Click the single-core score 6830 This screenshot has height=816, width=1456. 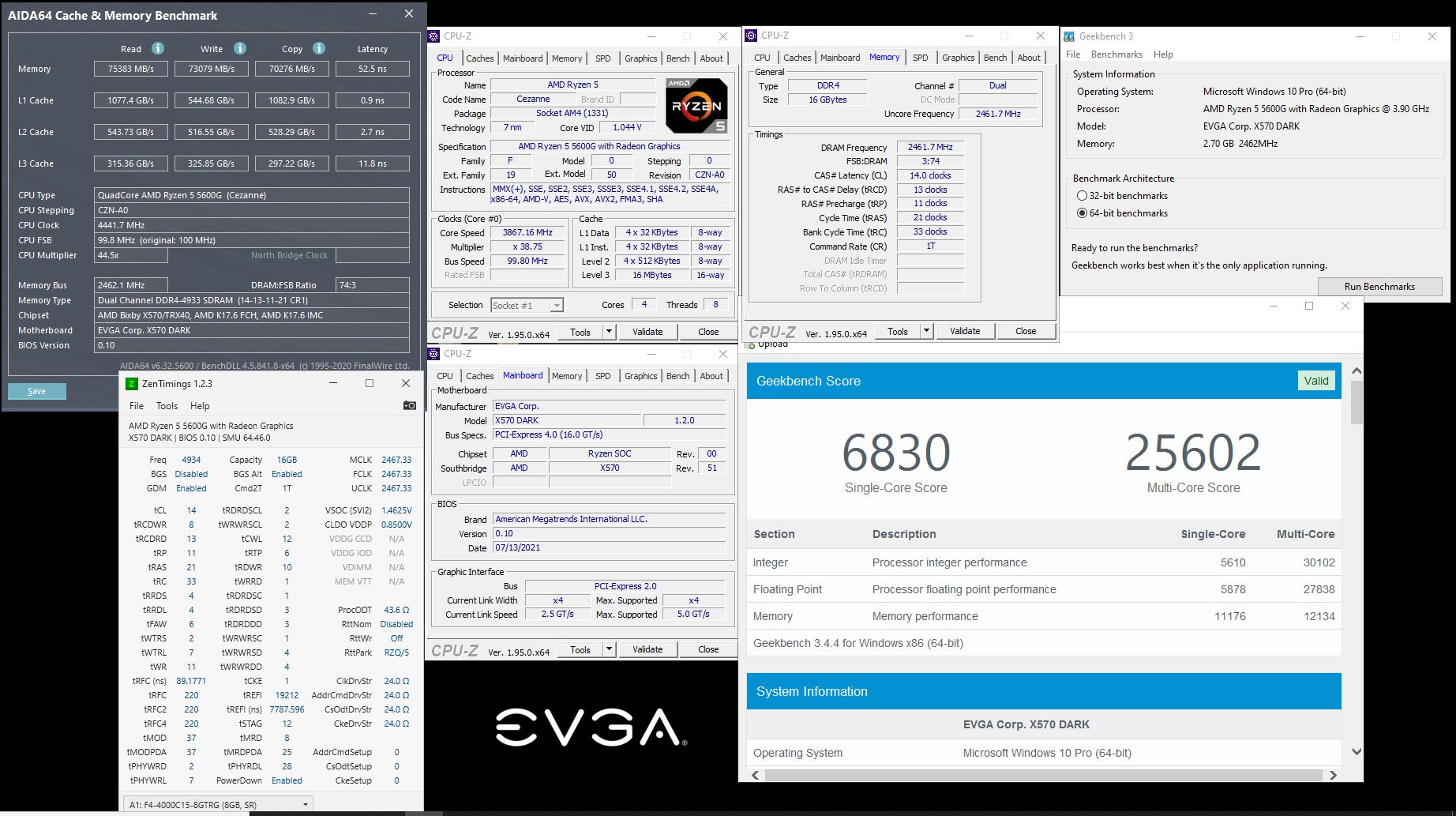[x=896, y=453]
